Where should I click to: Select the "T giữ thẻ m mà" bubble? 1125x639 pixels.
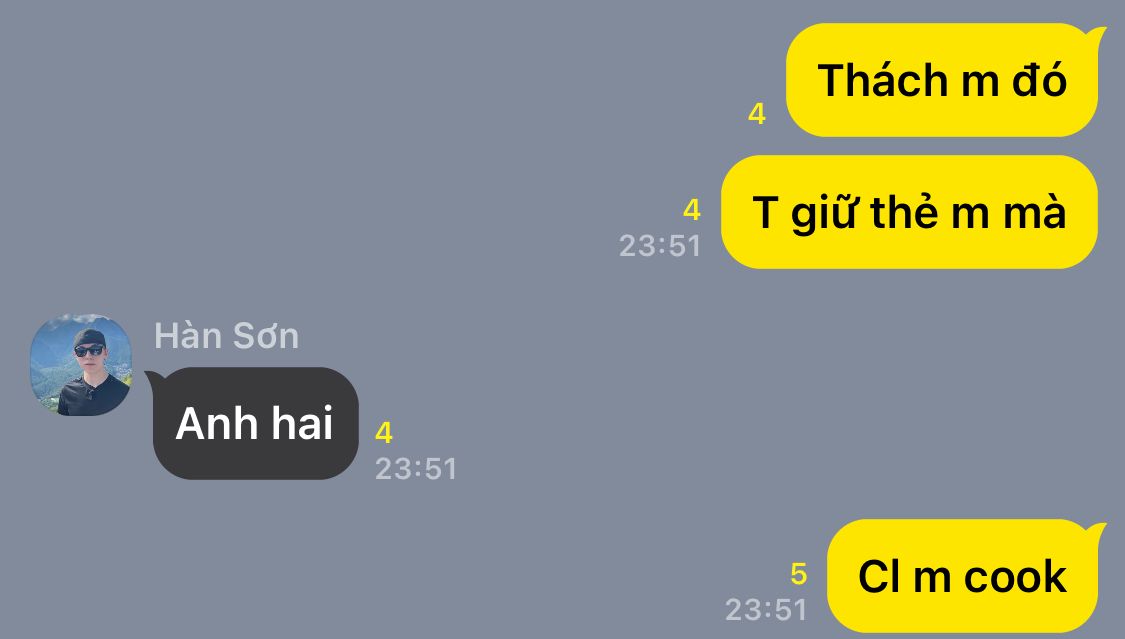(x=909, y=212)
